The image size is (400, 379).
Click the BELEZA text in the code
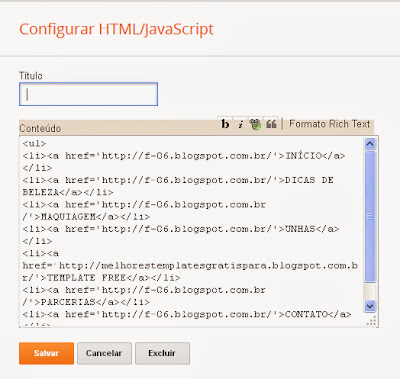pos(40,192)
